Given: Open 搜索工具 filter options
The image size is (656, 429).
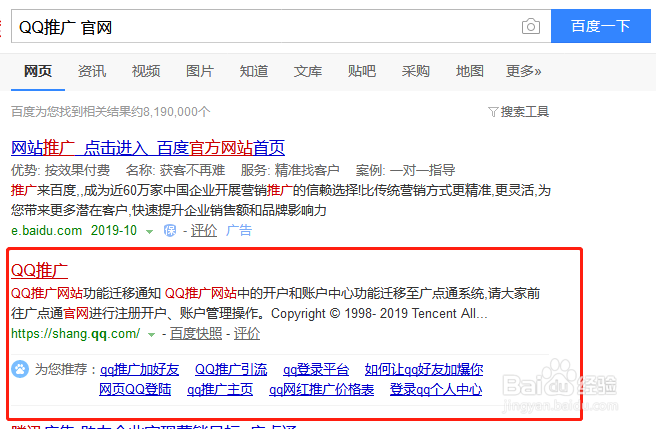Looking at the screenshot, I should pyautogui.click(x=525, y=112).
